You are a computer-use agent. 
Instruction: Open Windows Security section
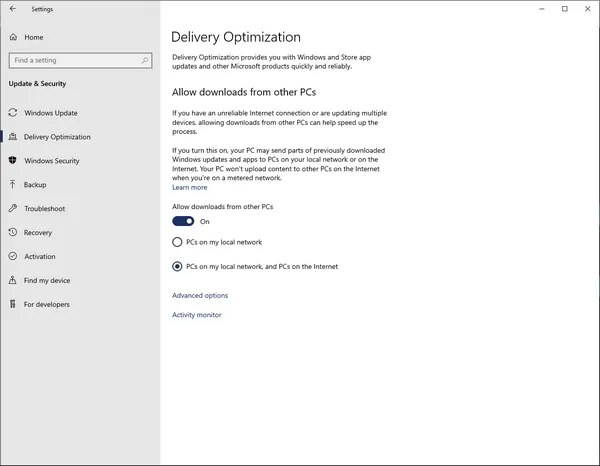click(x=52, y=161)
